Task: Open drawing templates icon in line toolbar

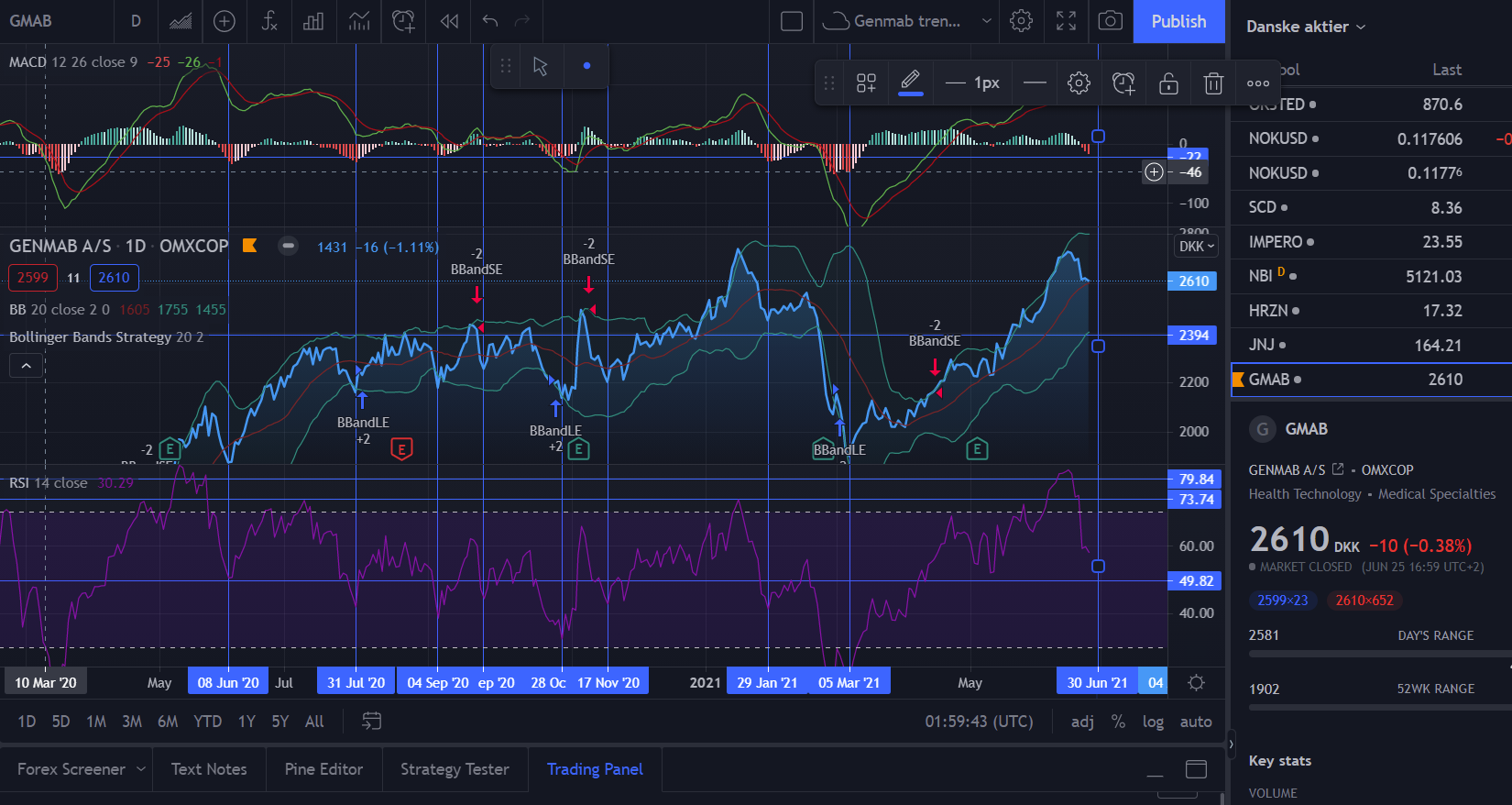Action: pos(866,83)
